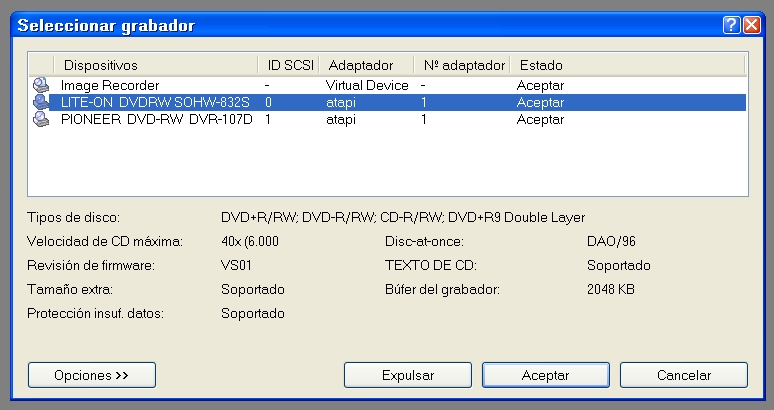This screenshot has height=410, width=774.
Task: Close the Seleccionar grabador dialog
Action: [752, 25]
